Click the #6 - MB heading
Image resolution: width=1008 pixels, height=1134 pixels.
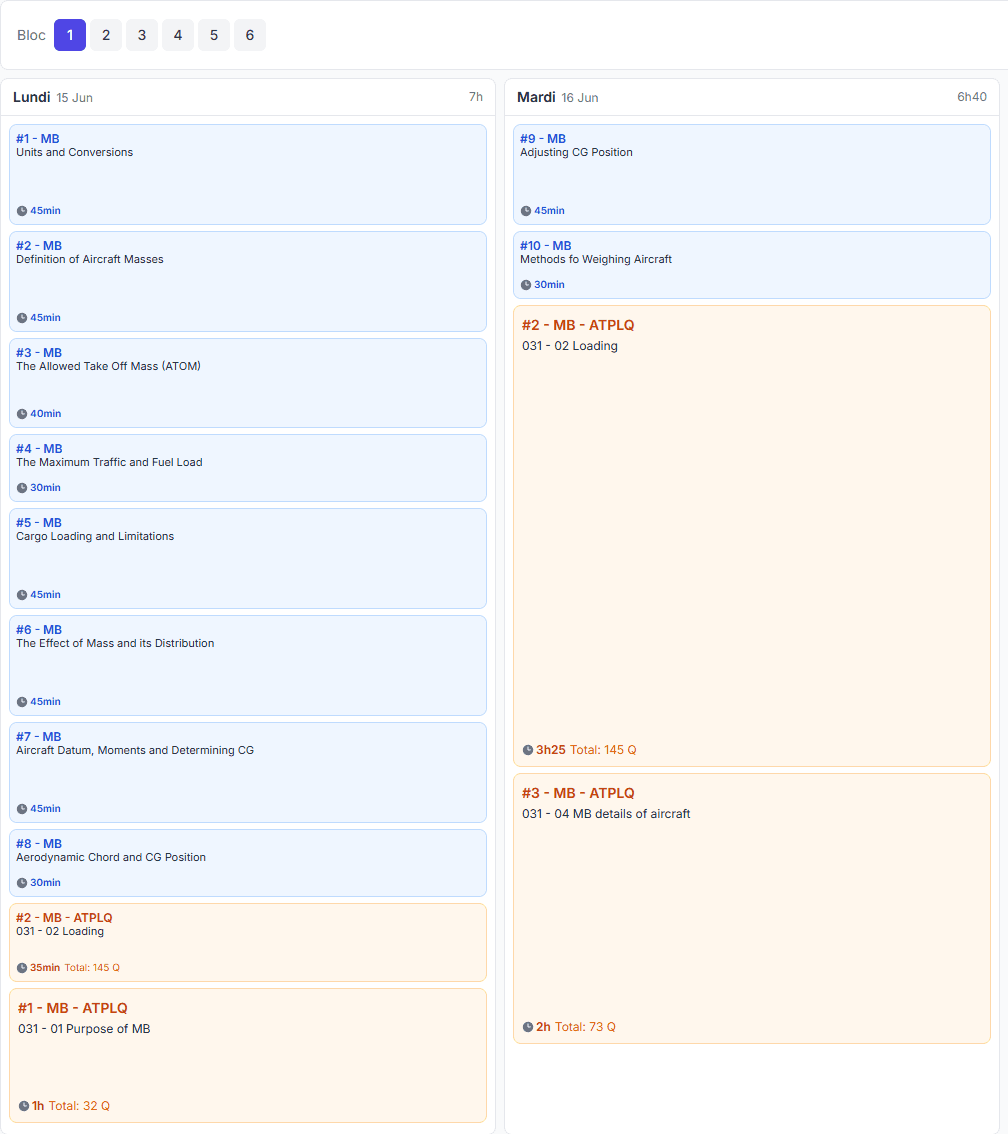39,630
